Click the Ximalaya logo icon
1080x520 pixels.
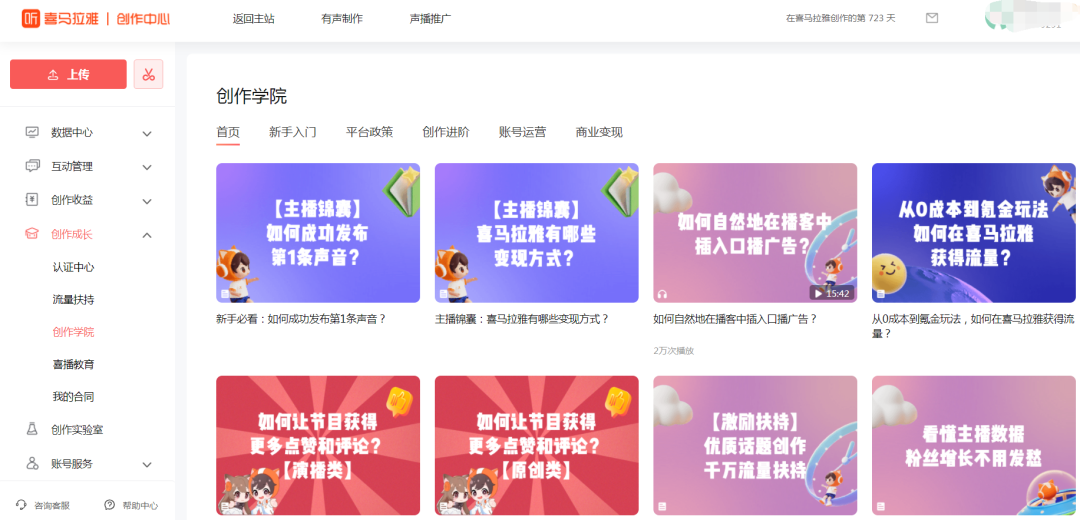pos(30,19)
